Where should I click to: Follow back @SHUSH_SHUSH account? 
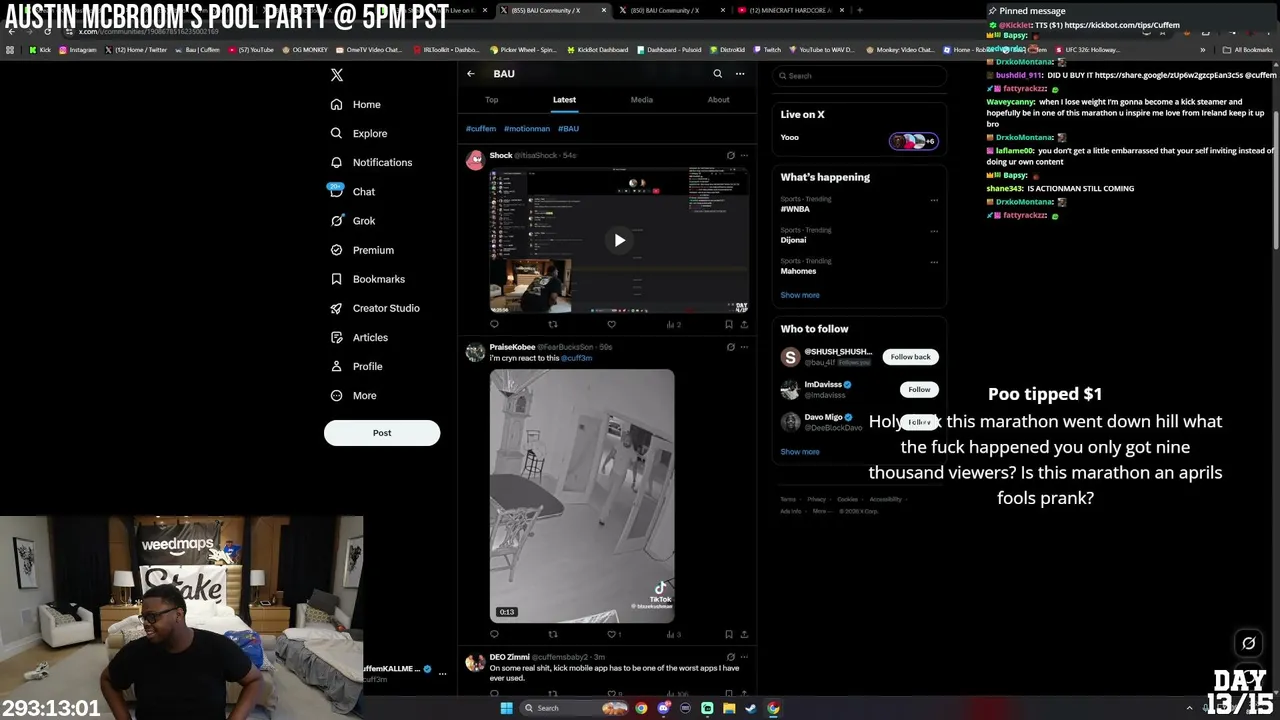pyautogui.click(x=910, y=357)
